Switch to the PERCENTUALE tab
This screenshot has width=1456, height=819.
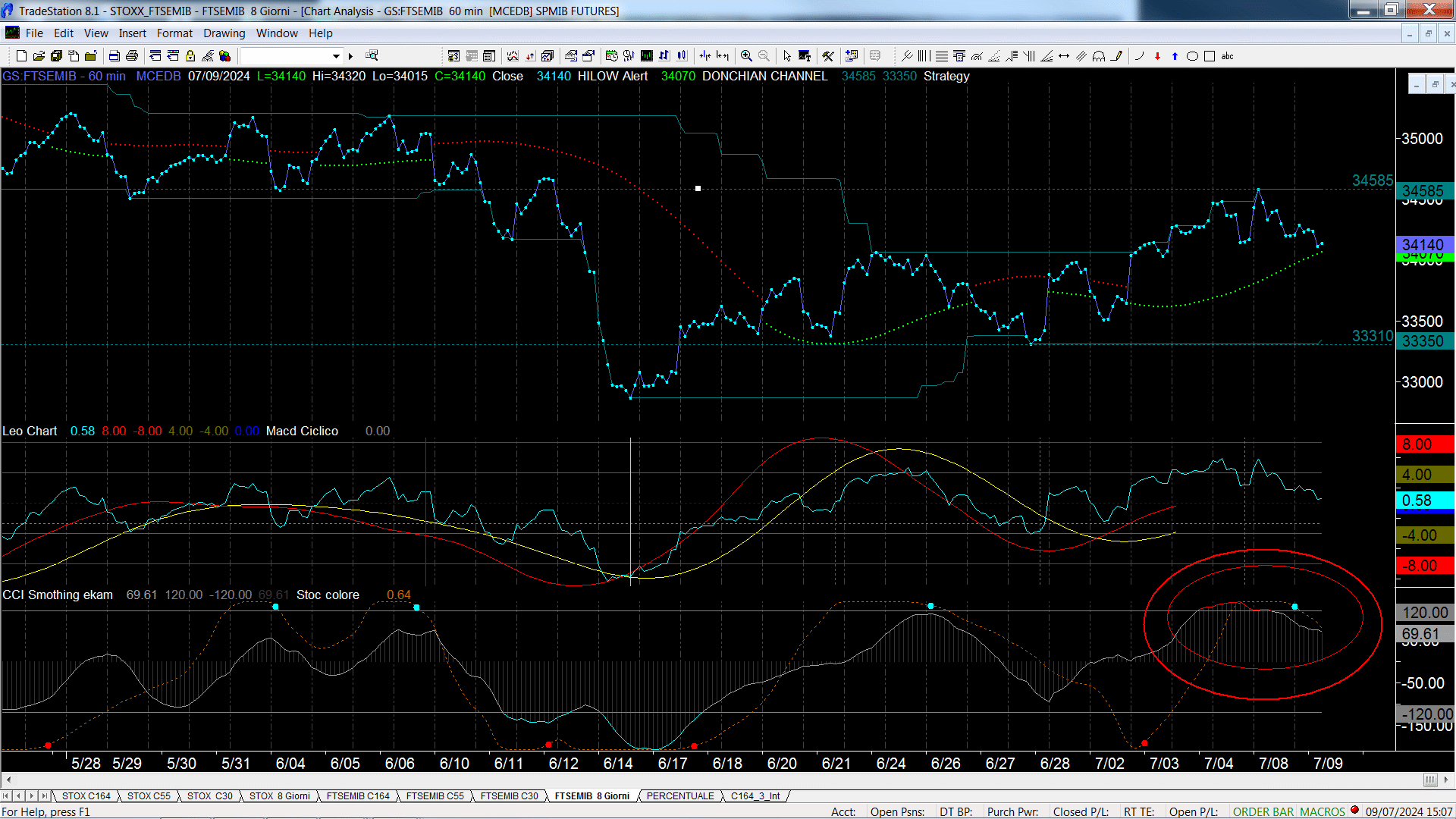tap(680, 796)
